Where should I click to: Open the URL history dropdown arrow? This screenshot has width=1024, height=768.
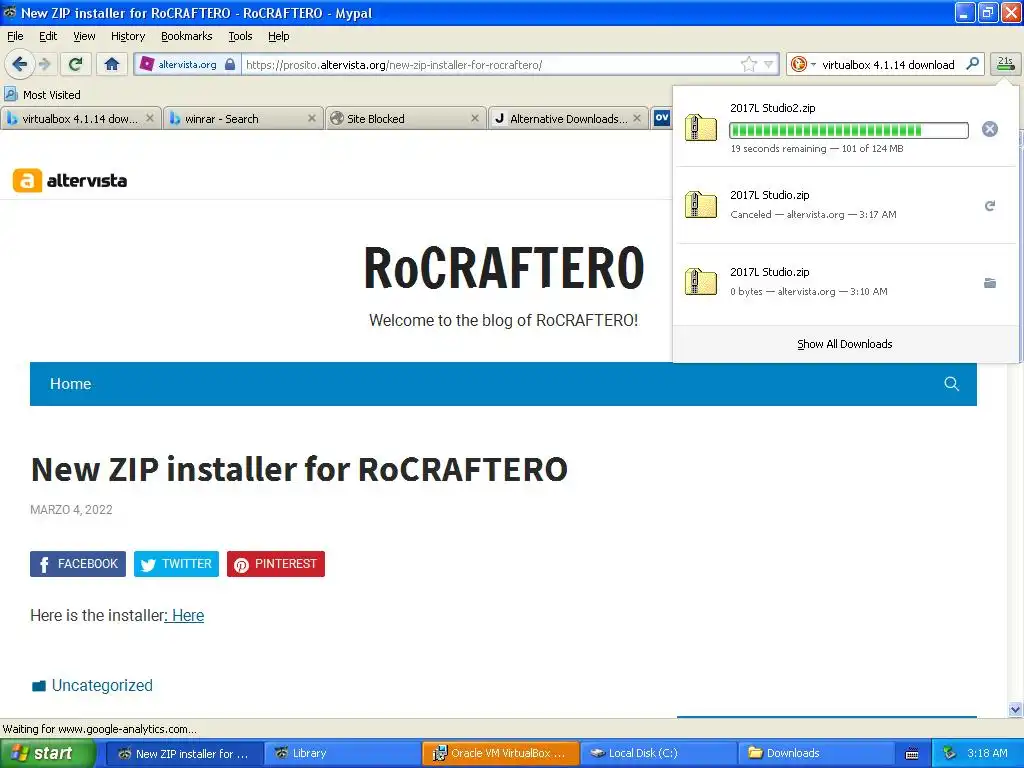[769, 64]
